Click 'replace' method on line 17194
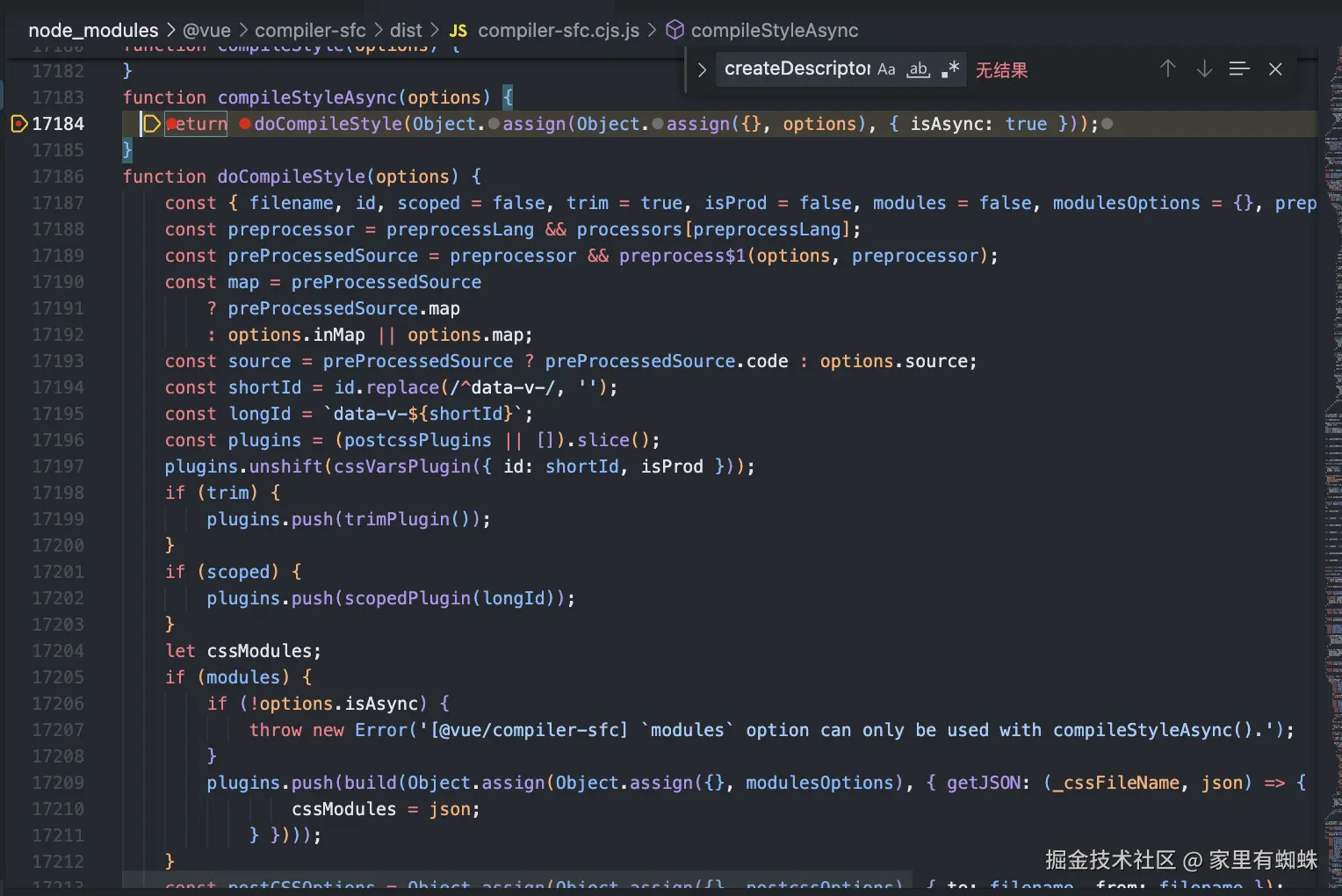 pyautogui.click(x=402, y=387)
